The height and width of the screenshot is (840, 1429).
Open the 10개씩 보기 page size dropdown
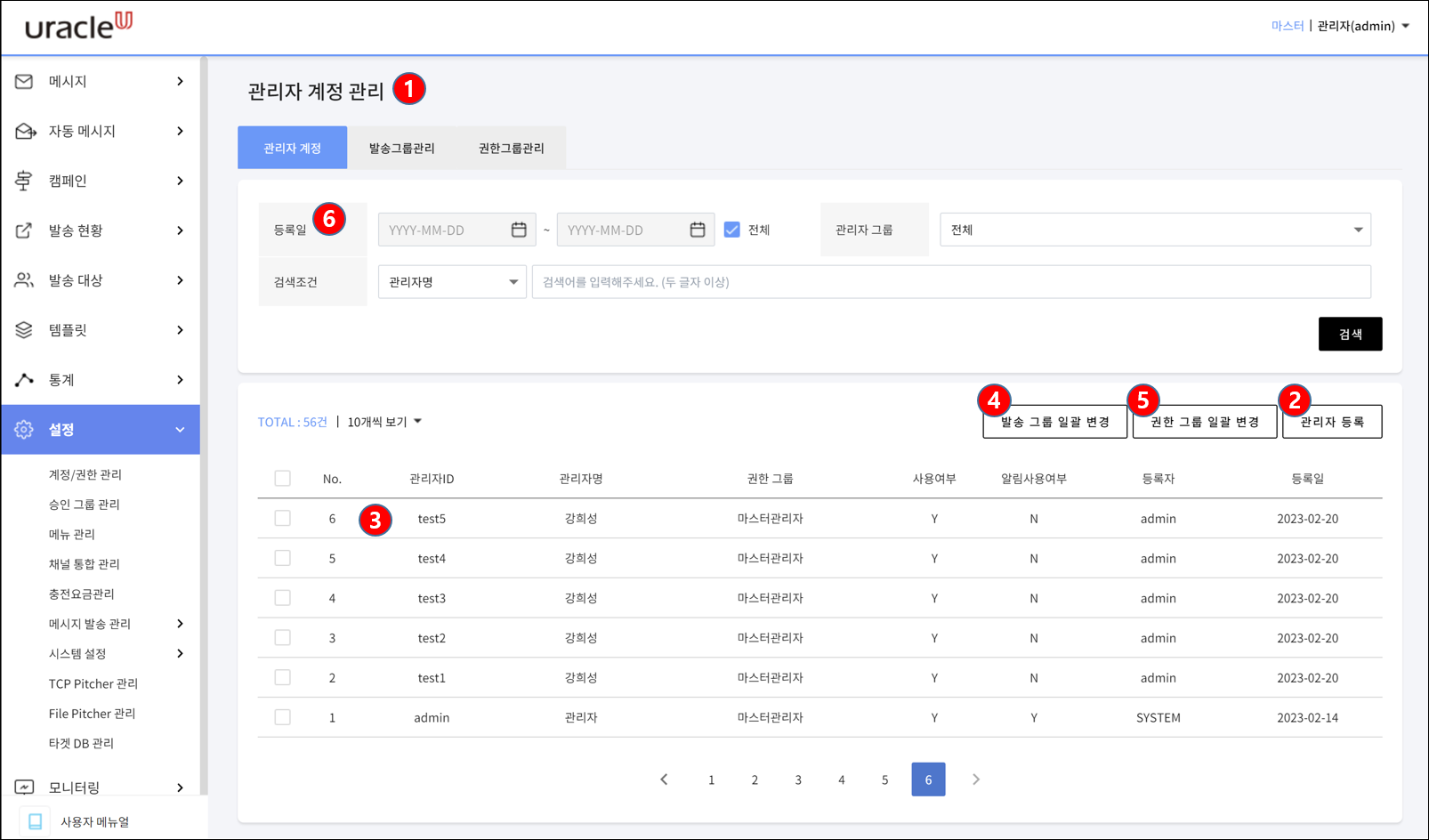click(384, 422)
